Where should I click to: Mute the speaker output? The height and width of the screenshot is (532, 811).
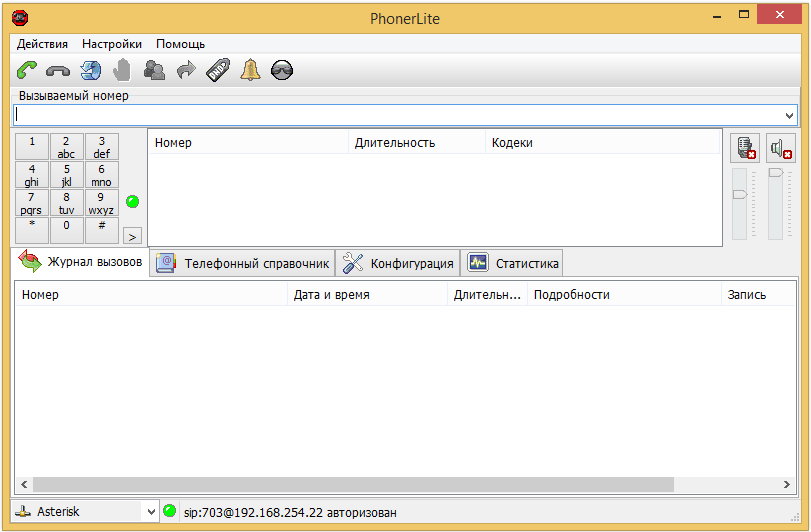[780, 148]
